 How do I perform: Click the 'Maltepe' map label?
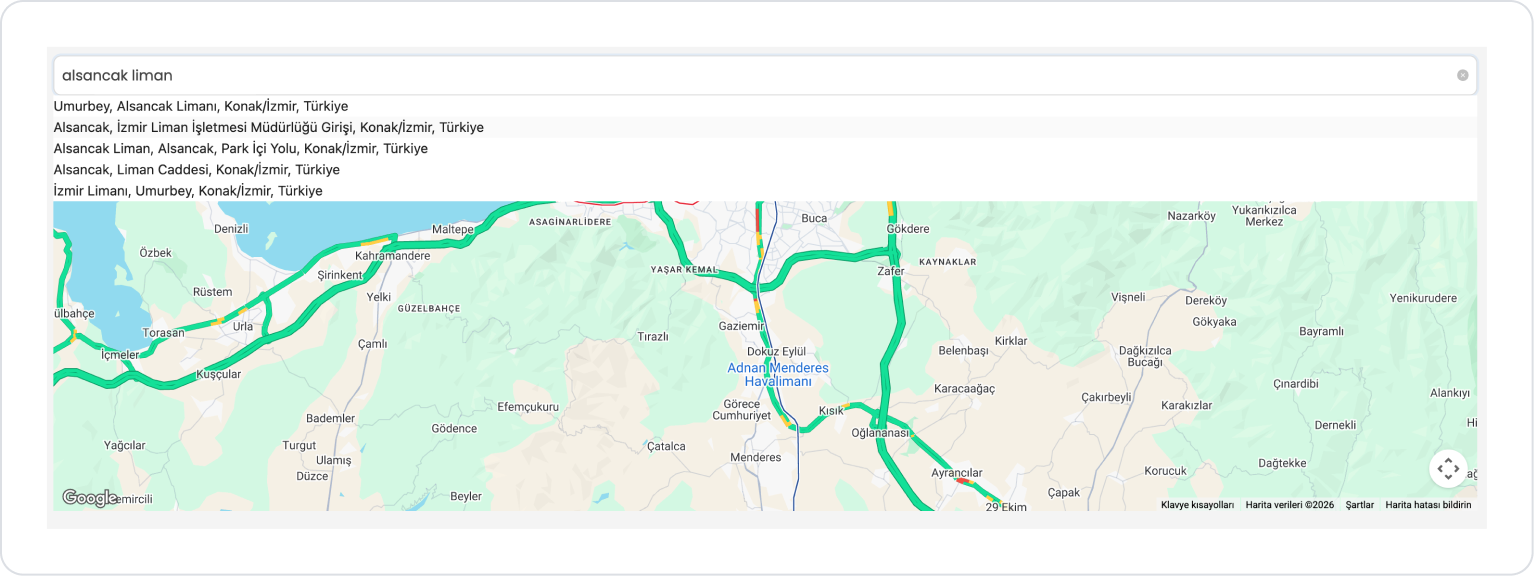pos(452,229)
